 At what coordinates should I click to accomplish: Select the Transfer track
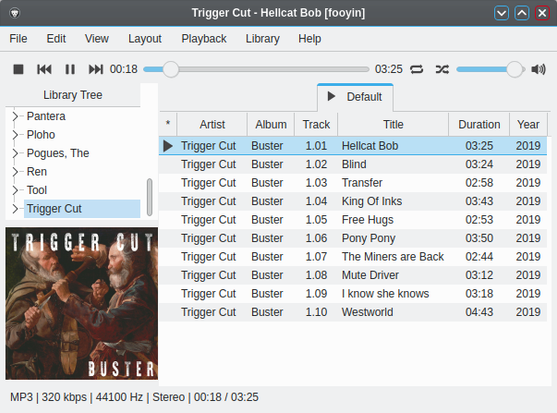point(353,183)
